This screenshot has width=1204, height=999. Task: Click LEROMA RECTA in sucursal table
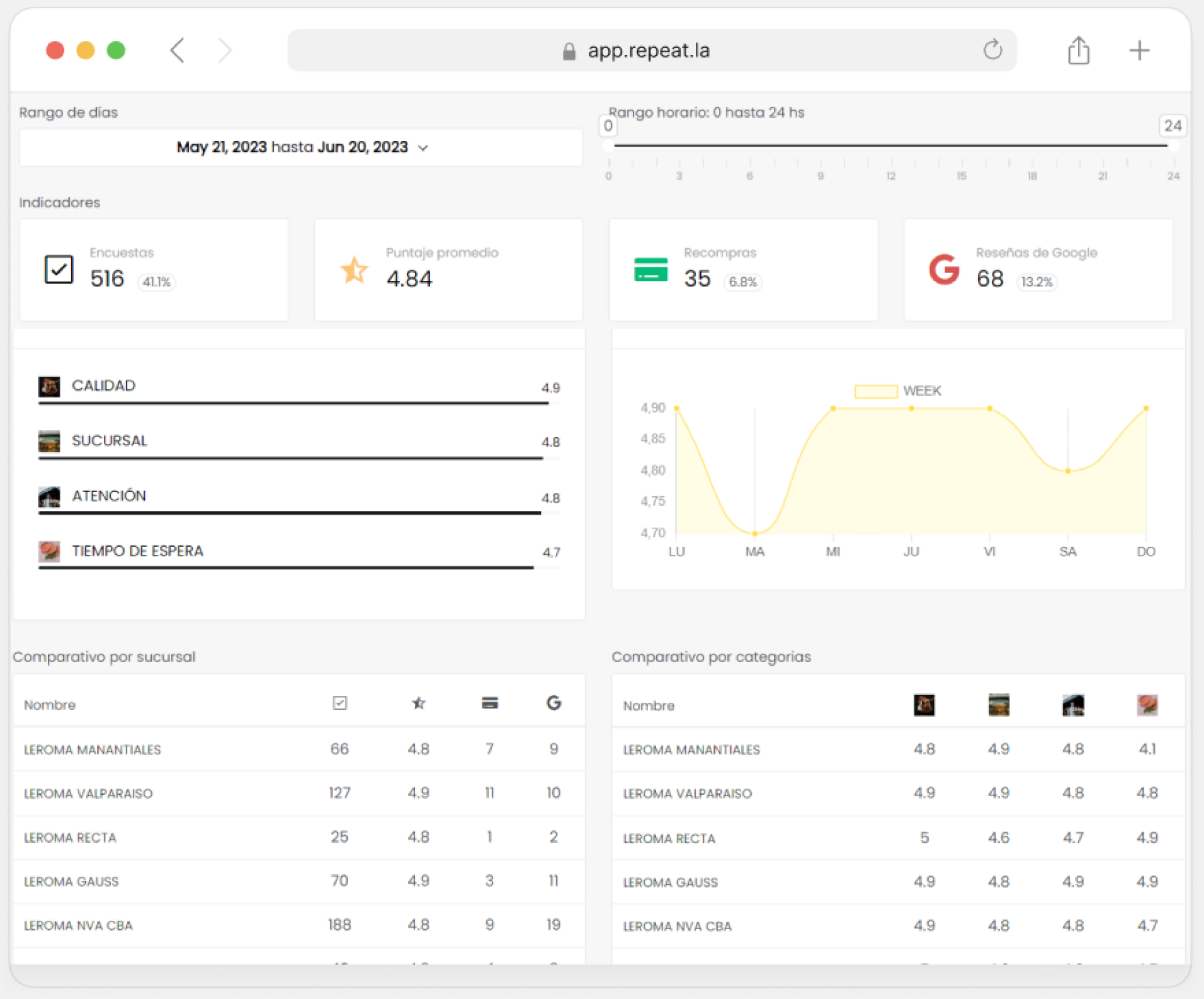click(70, 838)
